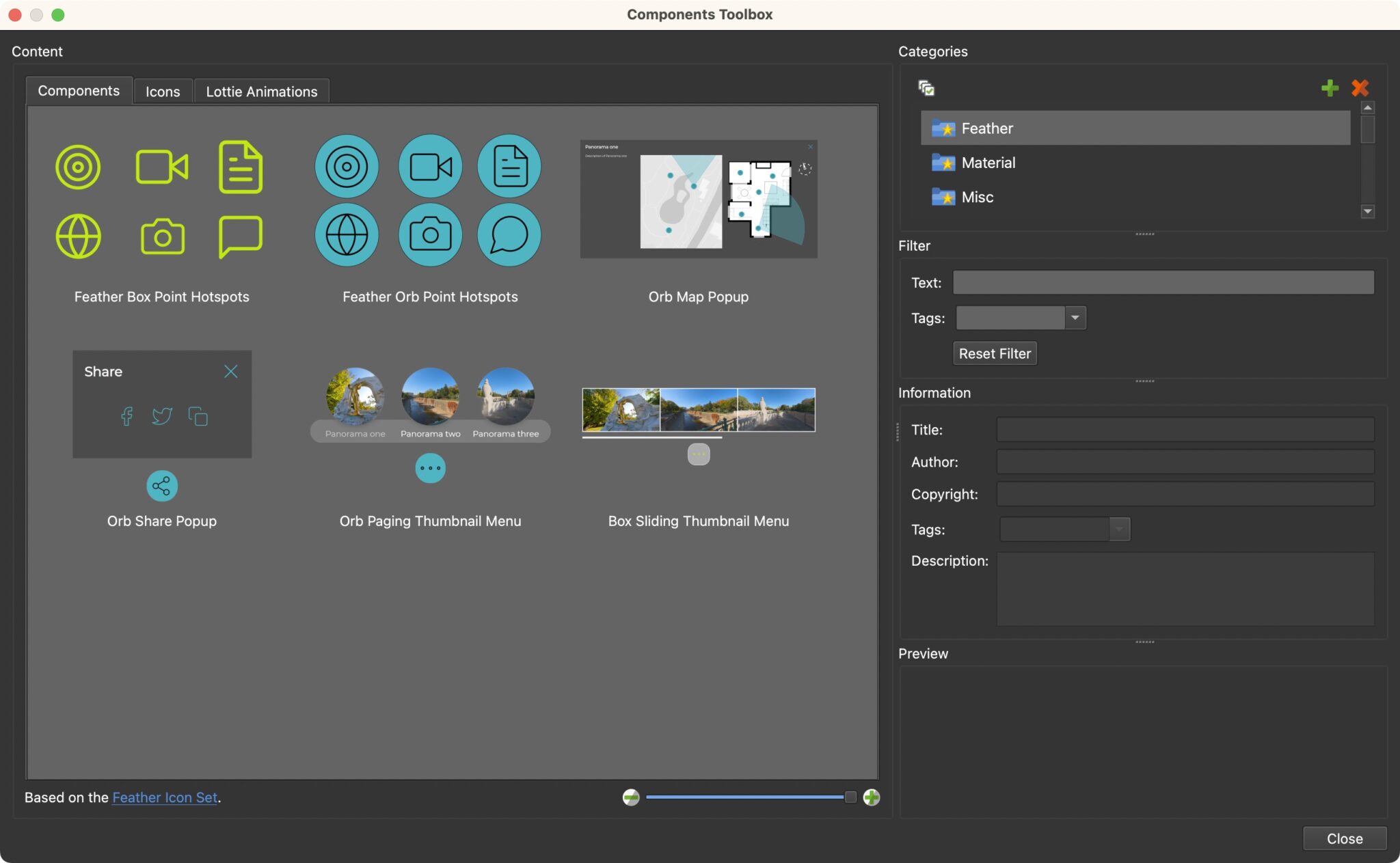Open the Feather Icon Set link
1400x863 pixels.
tap(165, 797)
